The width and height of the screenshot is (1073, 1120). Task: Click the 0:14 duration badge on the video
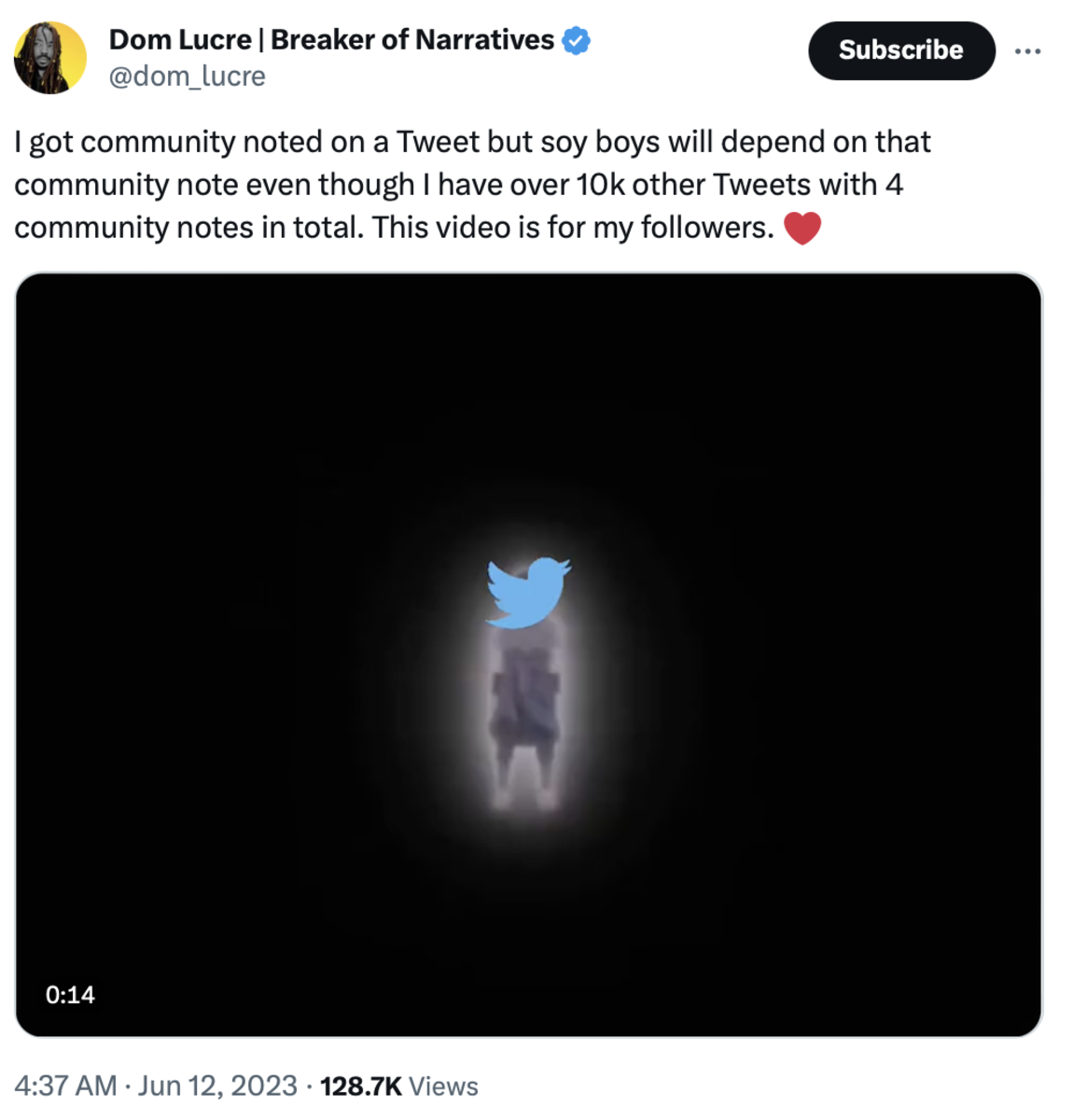[x=70, y=995]
